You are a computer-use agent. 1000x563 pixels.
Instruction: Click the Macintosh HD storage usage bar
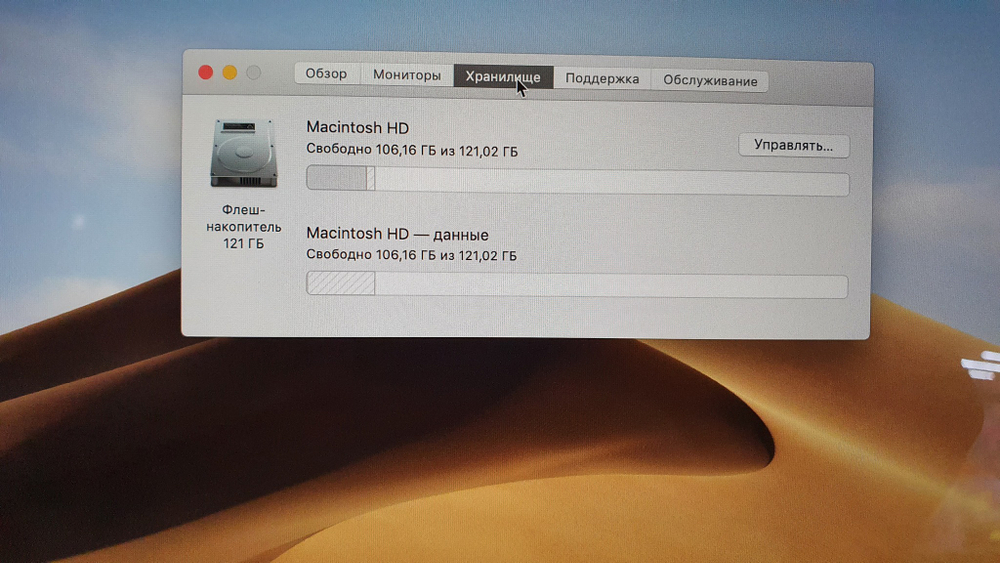point(577,179)
